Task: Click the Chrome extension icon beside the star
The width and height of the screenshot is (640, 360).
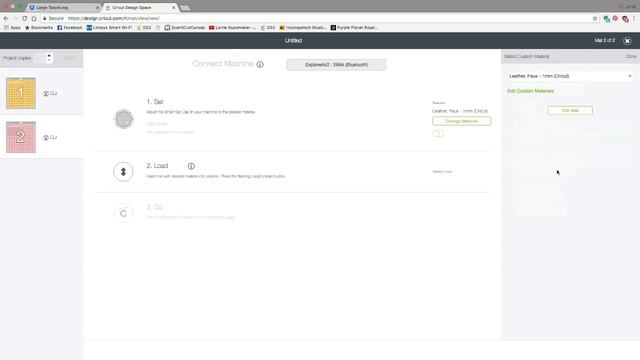Action: 606,19
